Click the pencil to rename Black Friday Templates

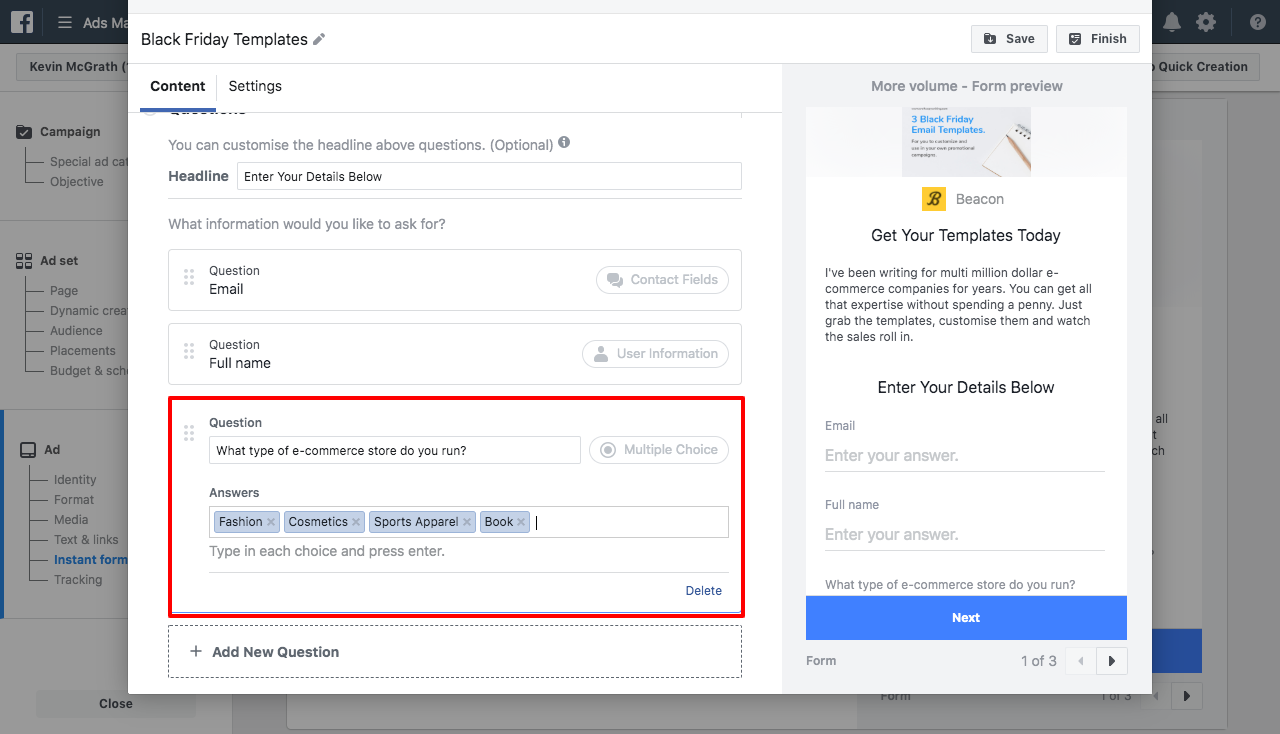click(319, 39)
